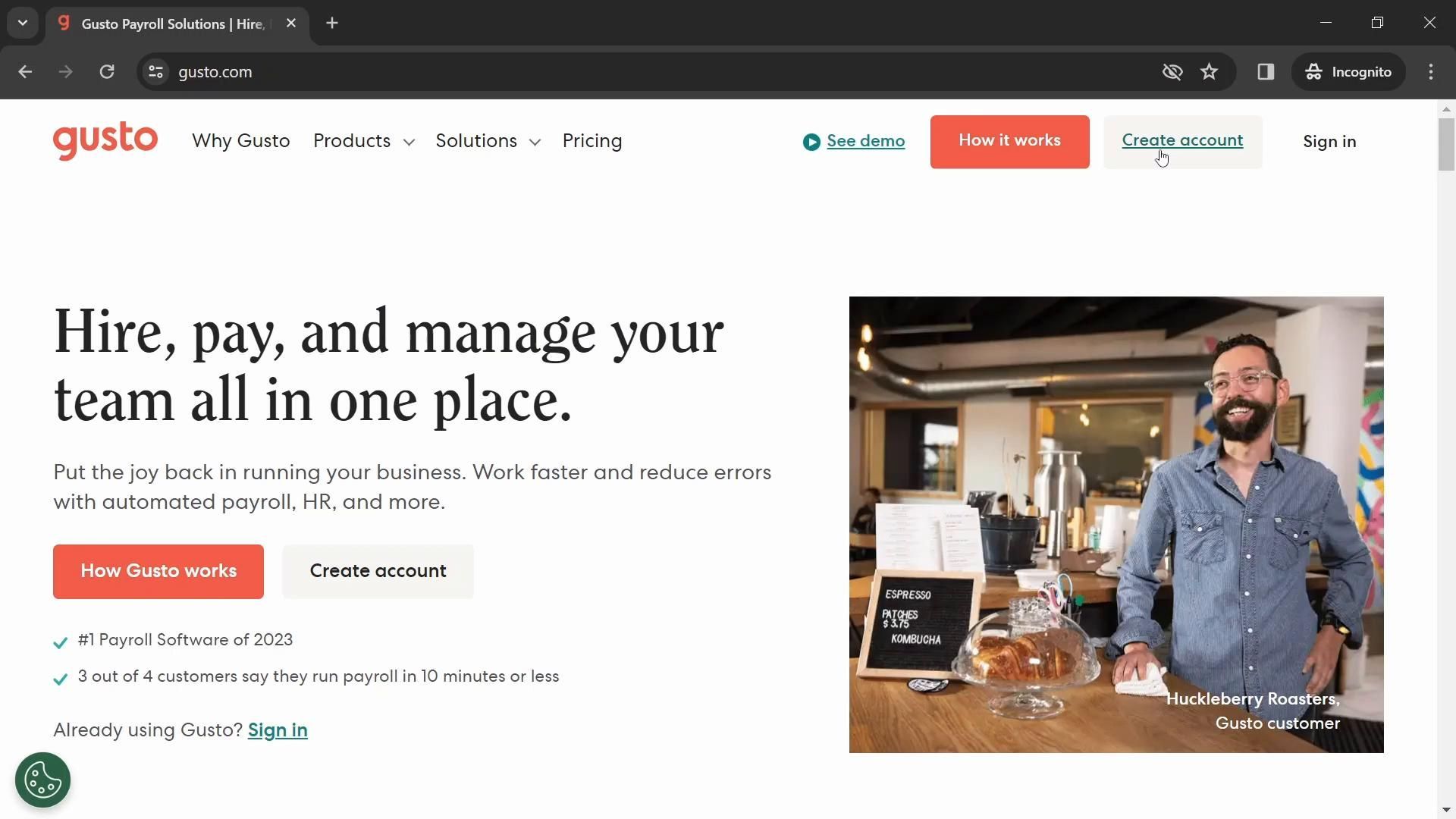The image size is (1456, 819).
Task: Open the browser side panel icon
Action: click(1265, 72)
